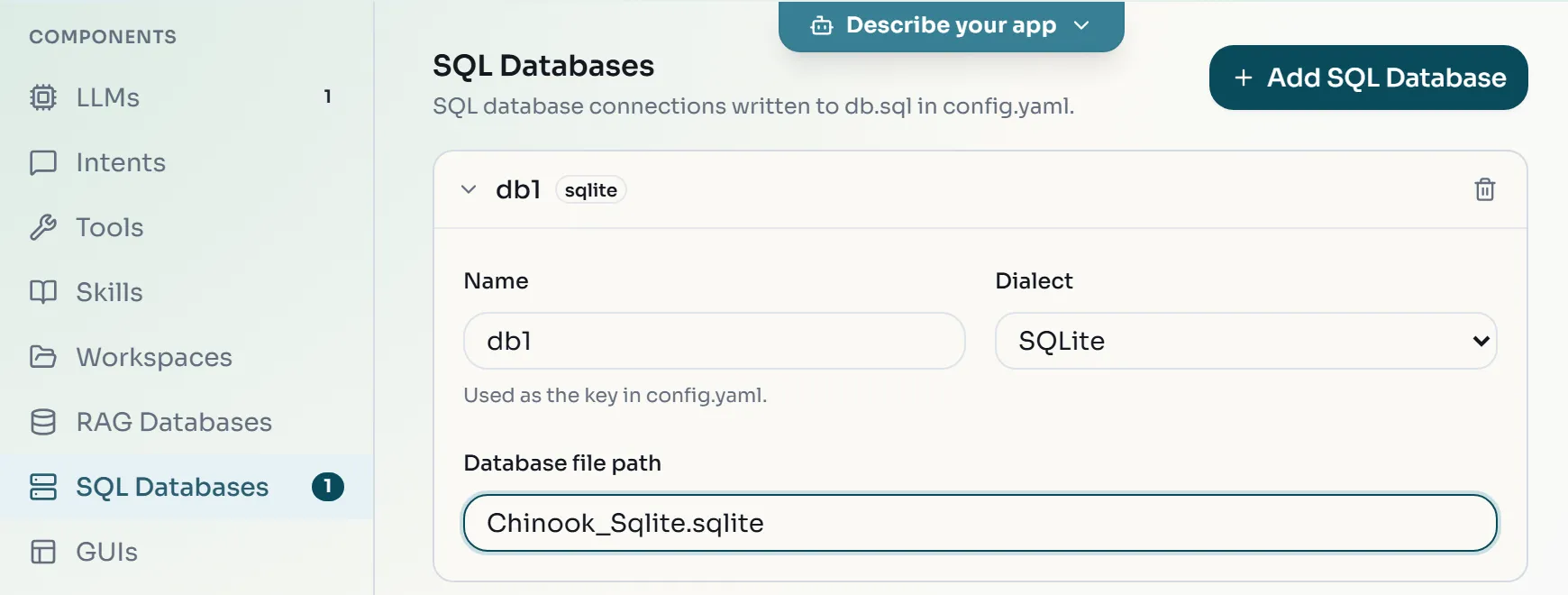Viewport: 1568px width, 595px height.
Task: Open LLMs section
Action: tap(187, 97)
